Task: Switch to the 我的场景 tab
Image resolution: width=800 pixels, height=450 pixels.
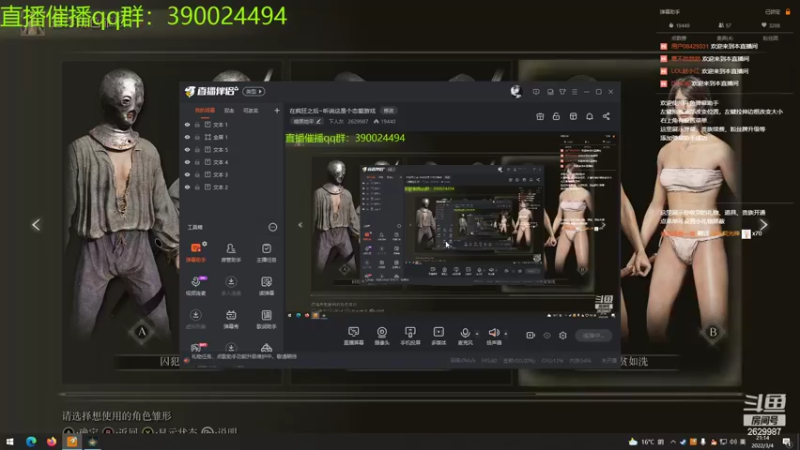Action: coord(205,111)
